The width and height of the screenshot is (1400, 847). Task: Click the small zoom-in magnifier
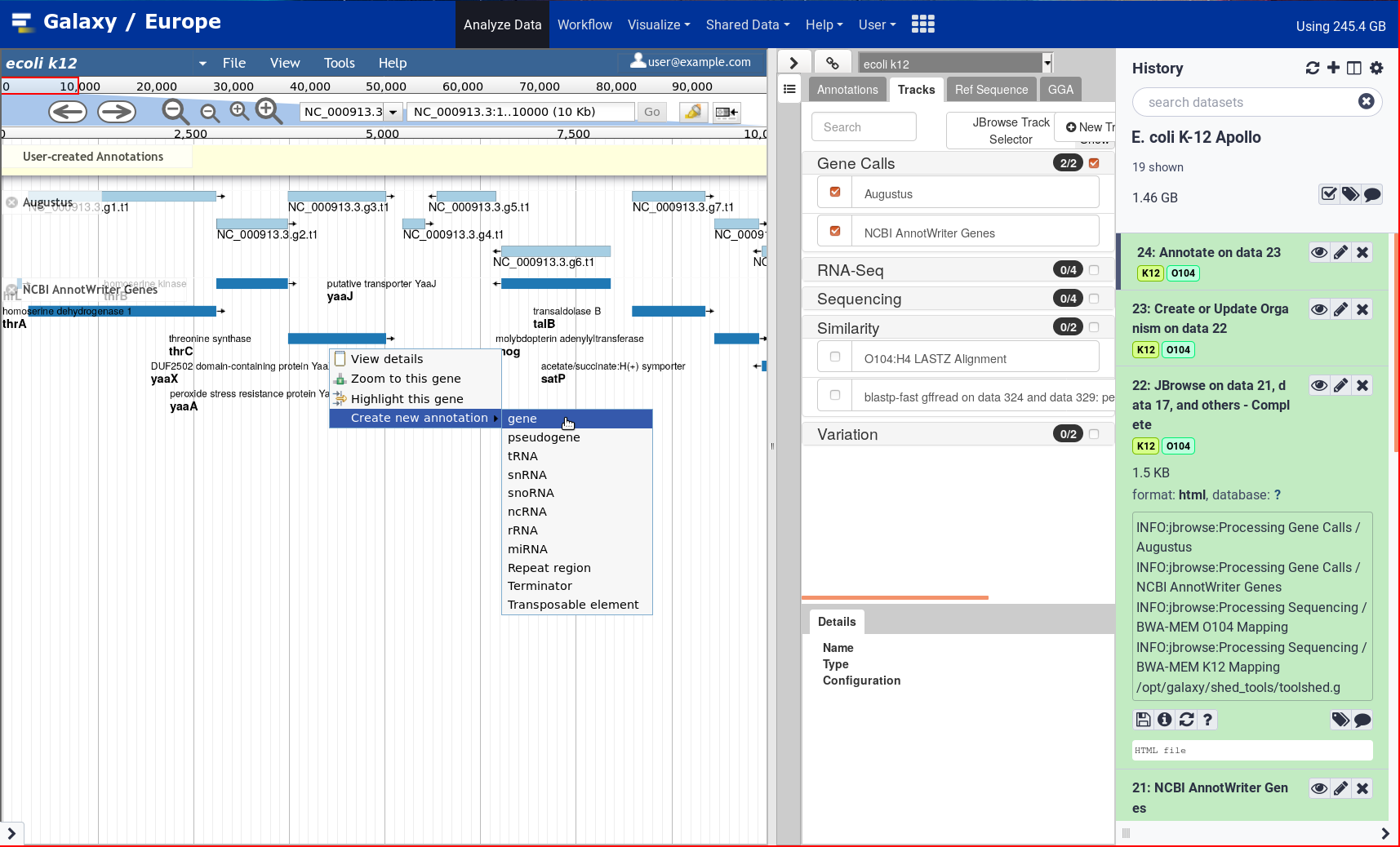tap(239, 111)
